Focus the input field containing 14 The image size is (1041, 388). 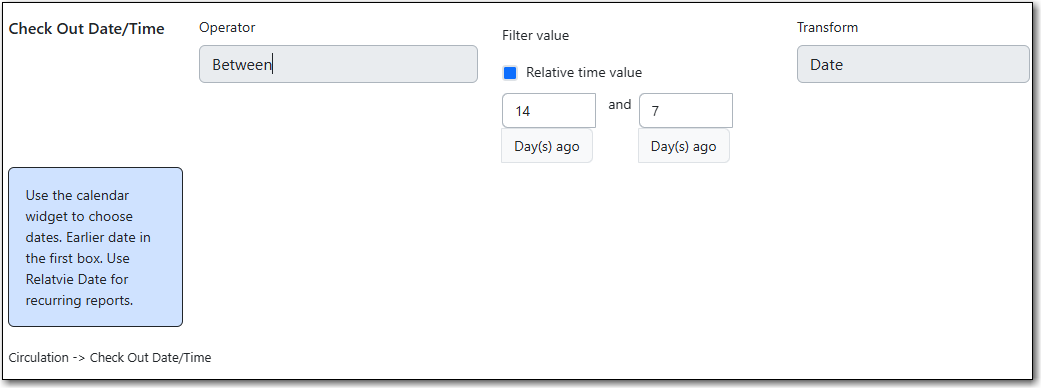(x=549, y=111)
